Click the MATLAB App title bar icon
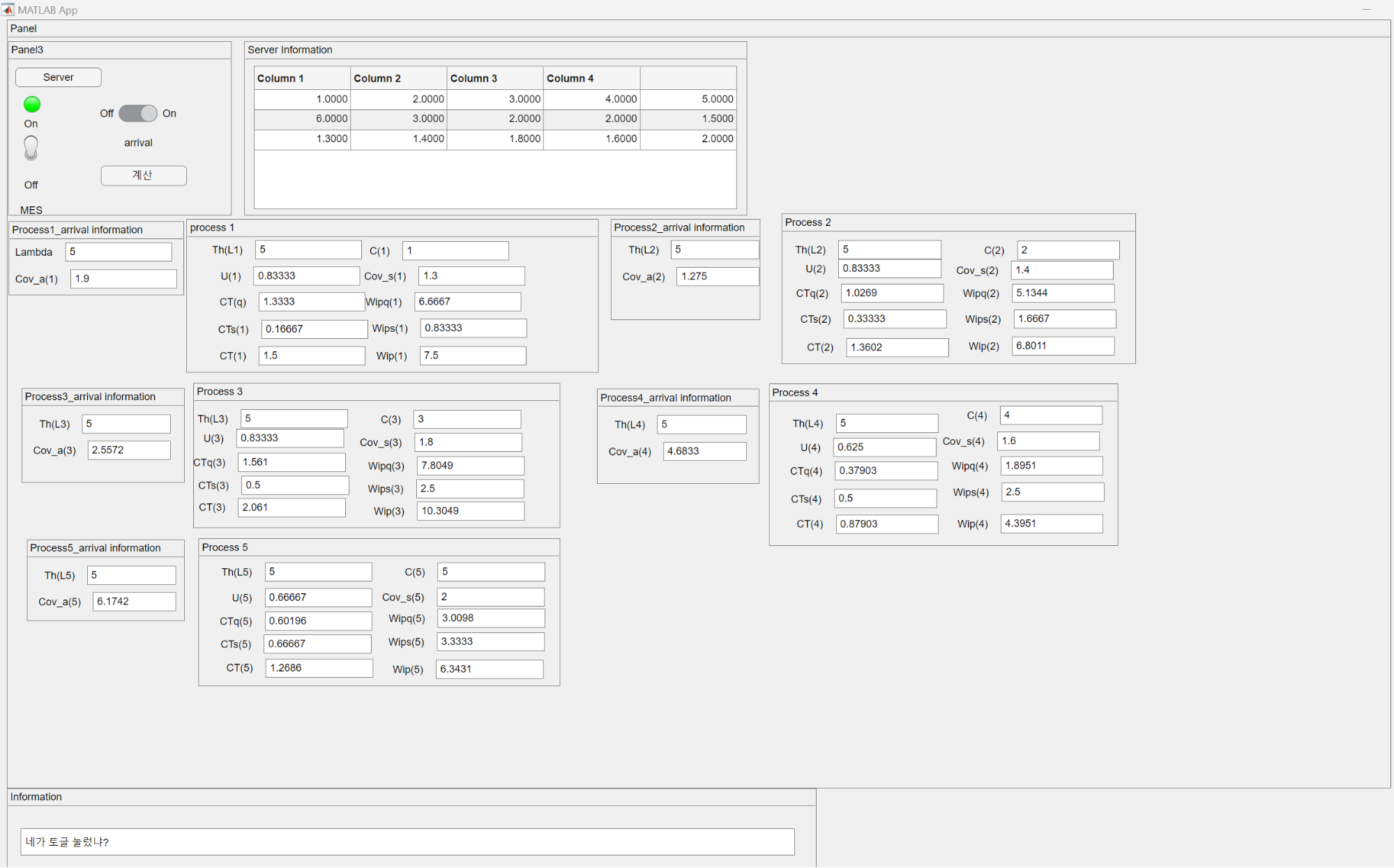The height and width of the screenshot is (868, 1394). (x=8, y=10)
